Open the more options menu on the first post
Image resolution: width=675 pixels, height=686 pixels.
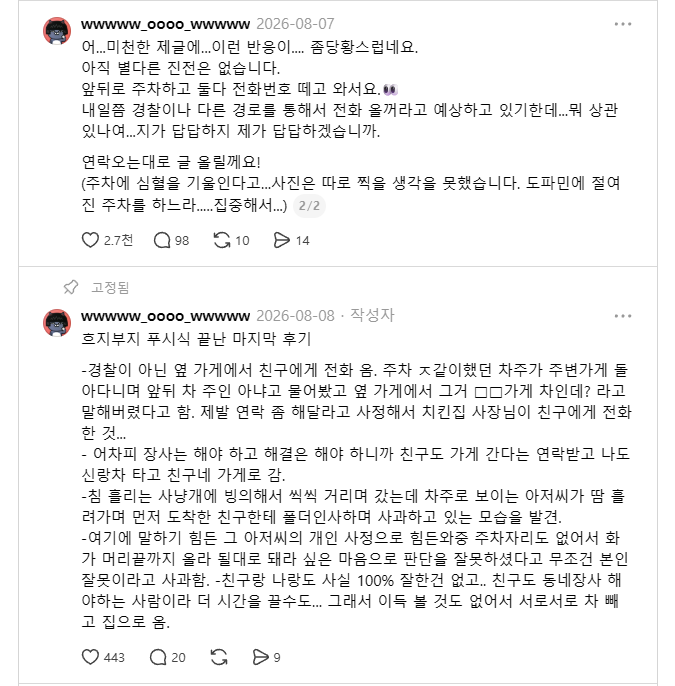(x=623, y=24)
